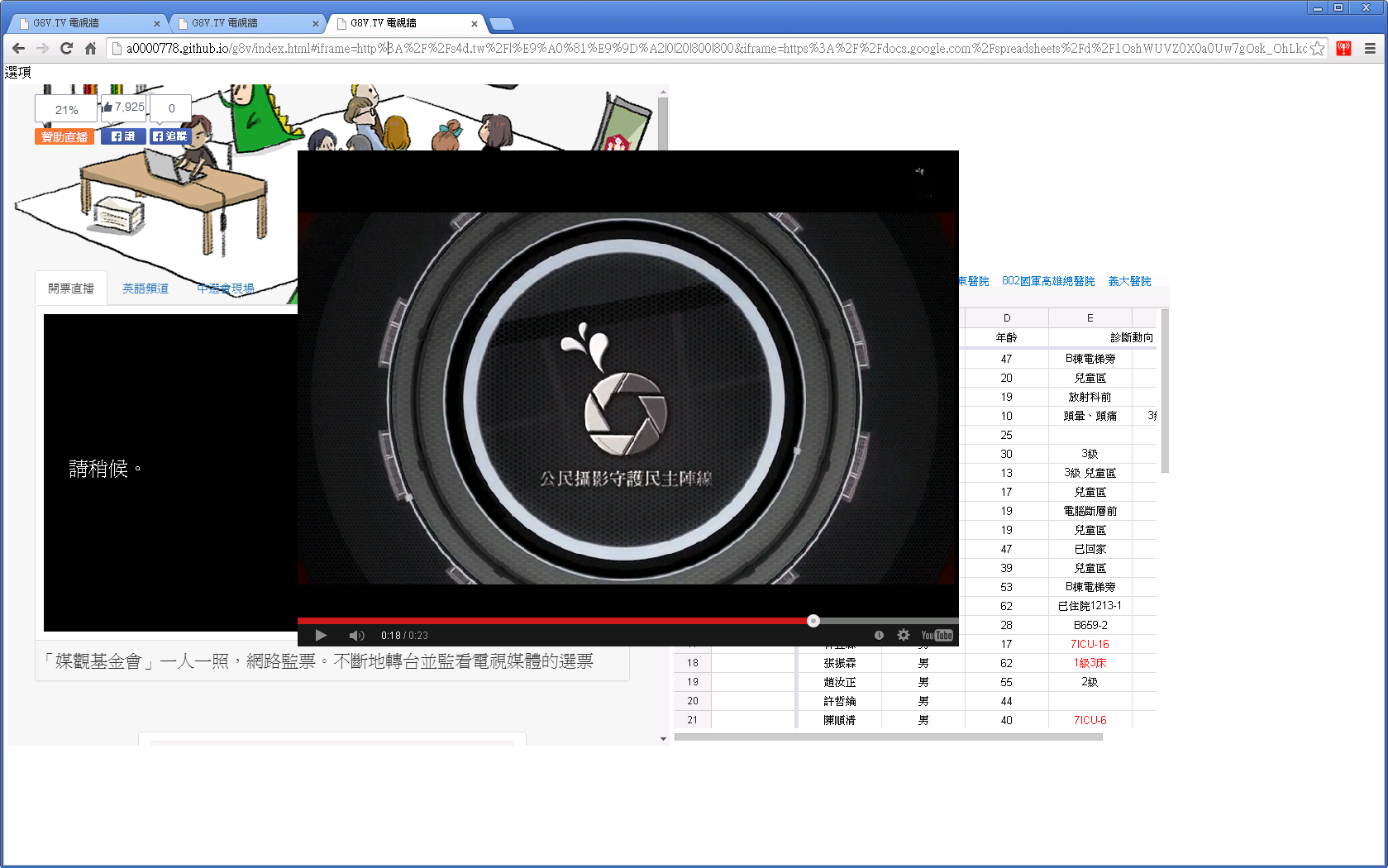The width and height of the screenshot is (1388, 868).
Task: Mute the video volume speaker icon
Action: pyautogui.click(x=356, y=636)
